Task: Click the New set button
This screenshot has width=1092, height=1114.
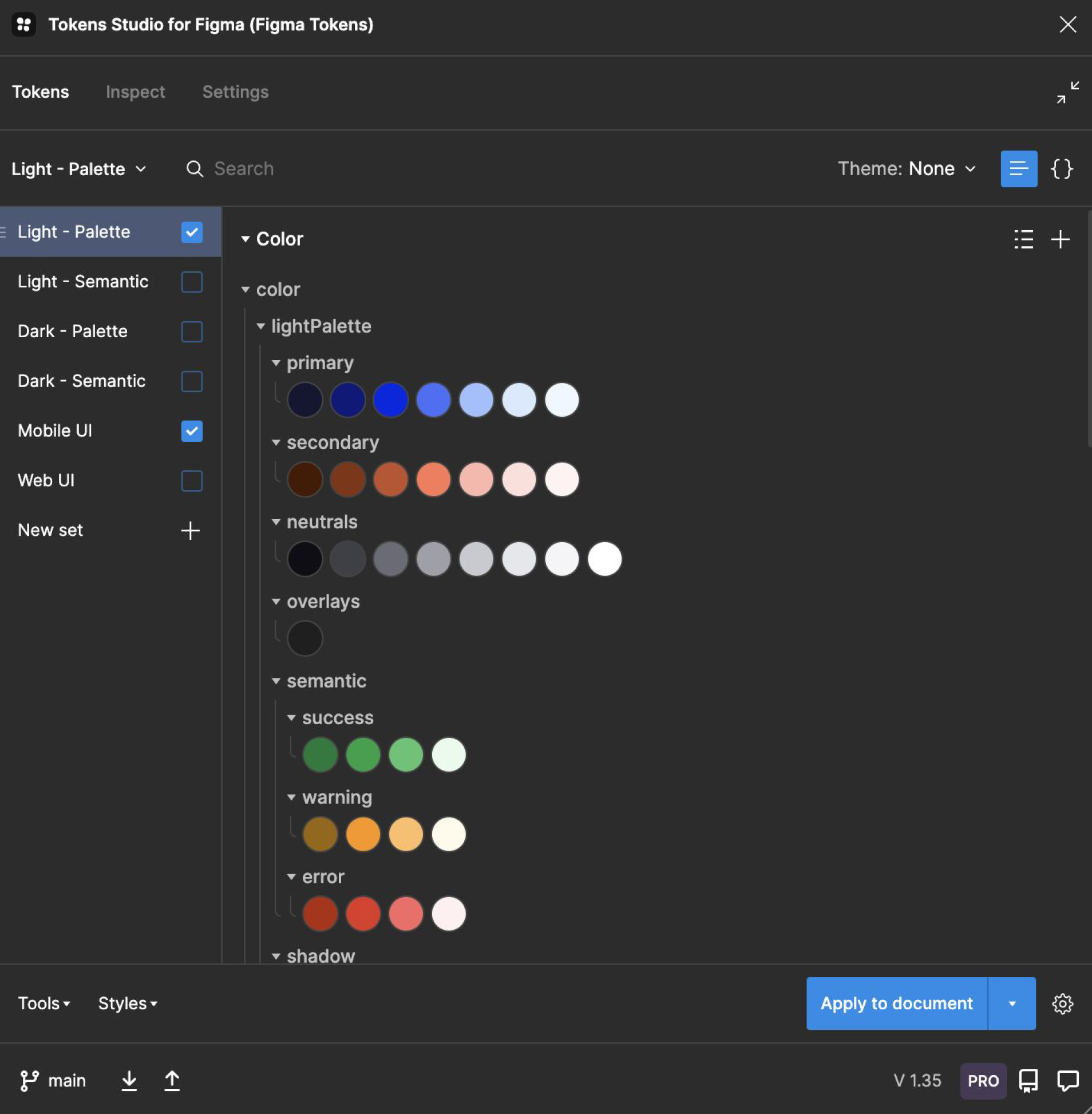Action: [110, 531]
